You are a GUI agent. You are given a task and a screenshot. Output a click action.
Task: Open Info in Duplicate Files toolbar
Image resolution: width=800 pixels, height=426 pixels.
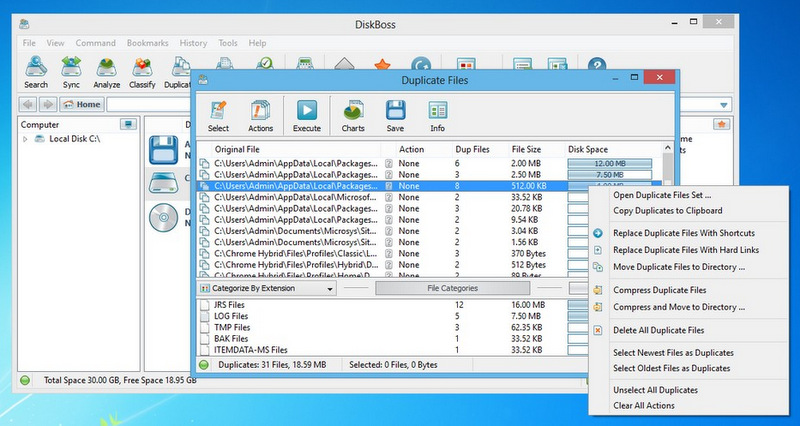pos(437,116)
